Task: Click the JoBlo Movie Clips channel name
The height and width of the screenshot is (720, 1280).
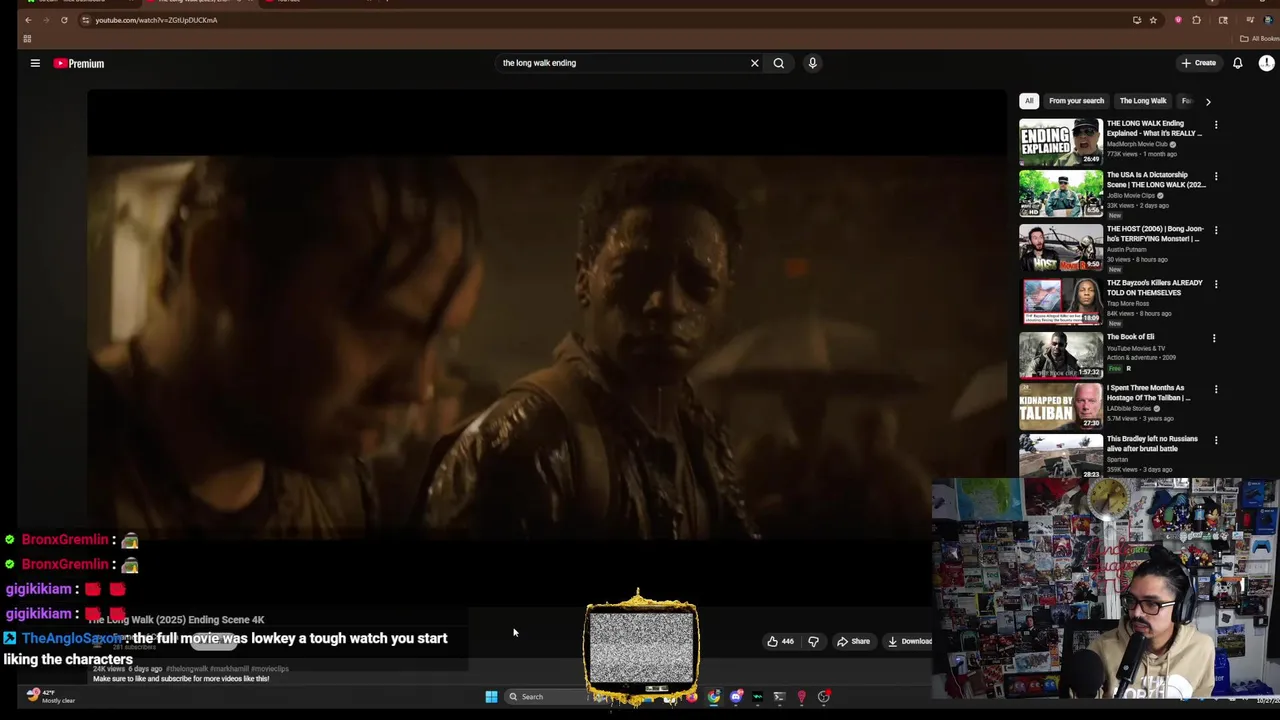Action: click(x=1131, y=195)
